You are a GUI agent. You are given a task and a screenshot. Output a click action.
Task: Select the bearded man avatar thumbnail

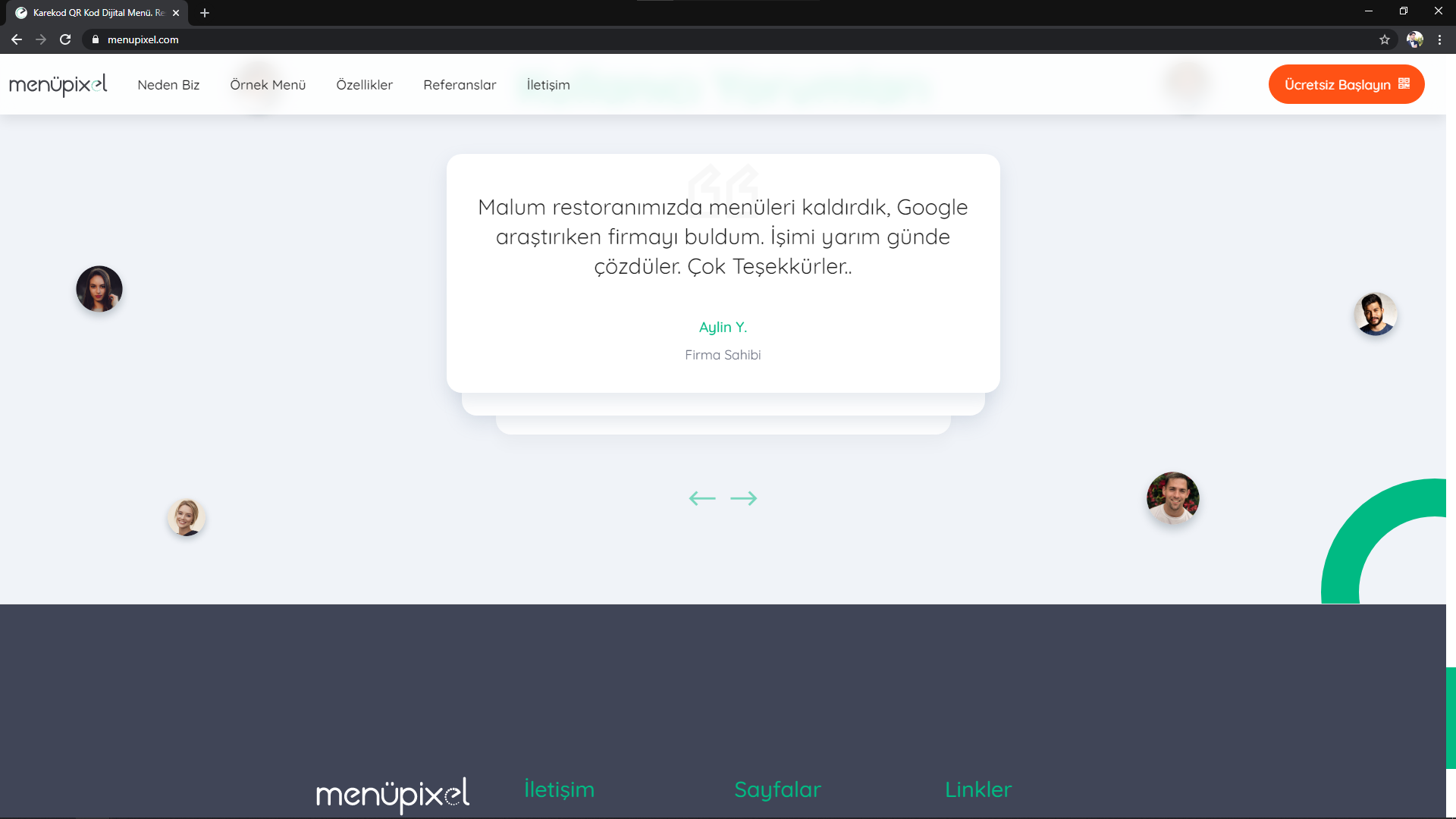[1375, 314]
